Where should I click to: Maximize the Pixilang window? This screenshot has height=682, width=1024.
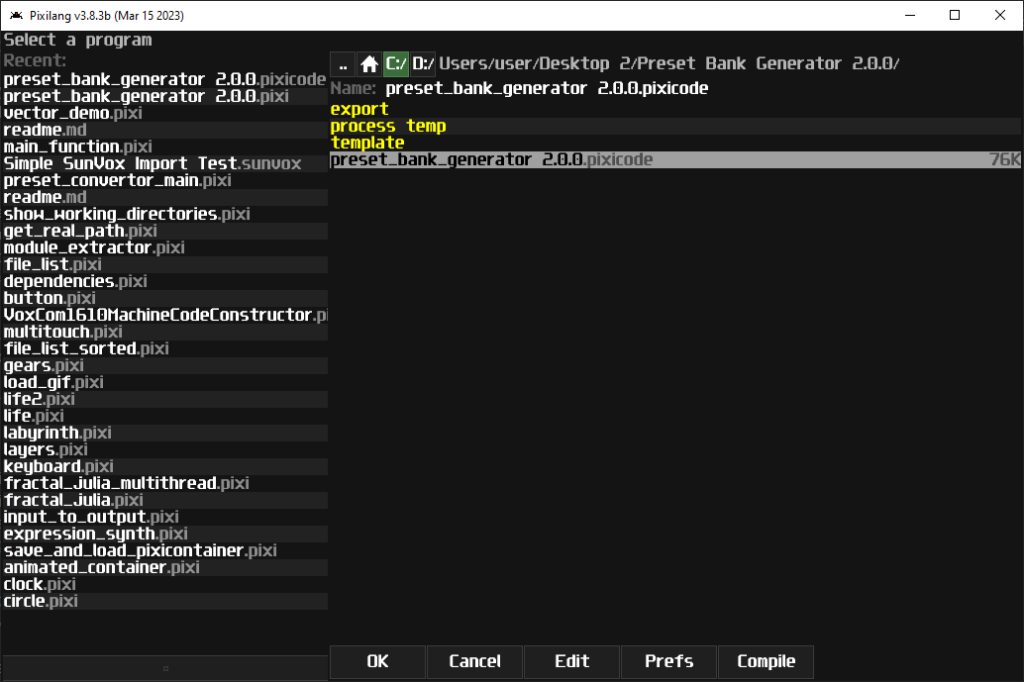954,16
